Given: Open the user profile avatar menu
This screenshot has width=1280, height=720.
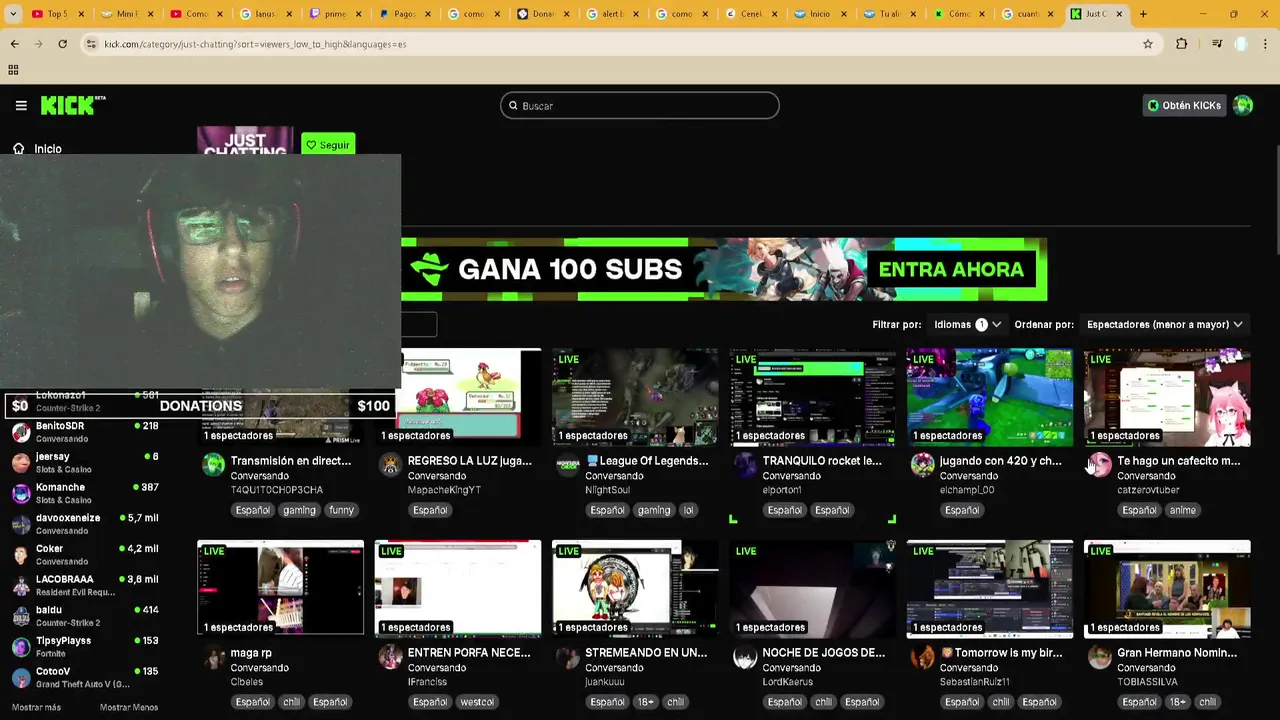Looking at the screenshot, I should coord(1243,105).
